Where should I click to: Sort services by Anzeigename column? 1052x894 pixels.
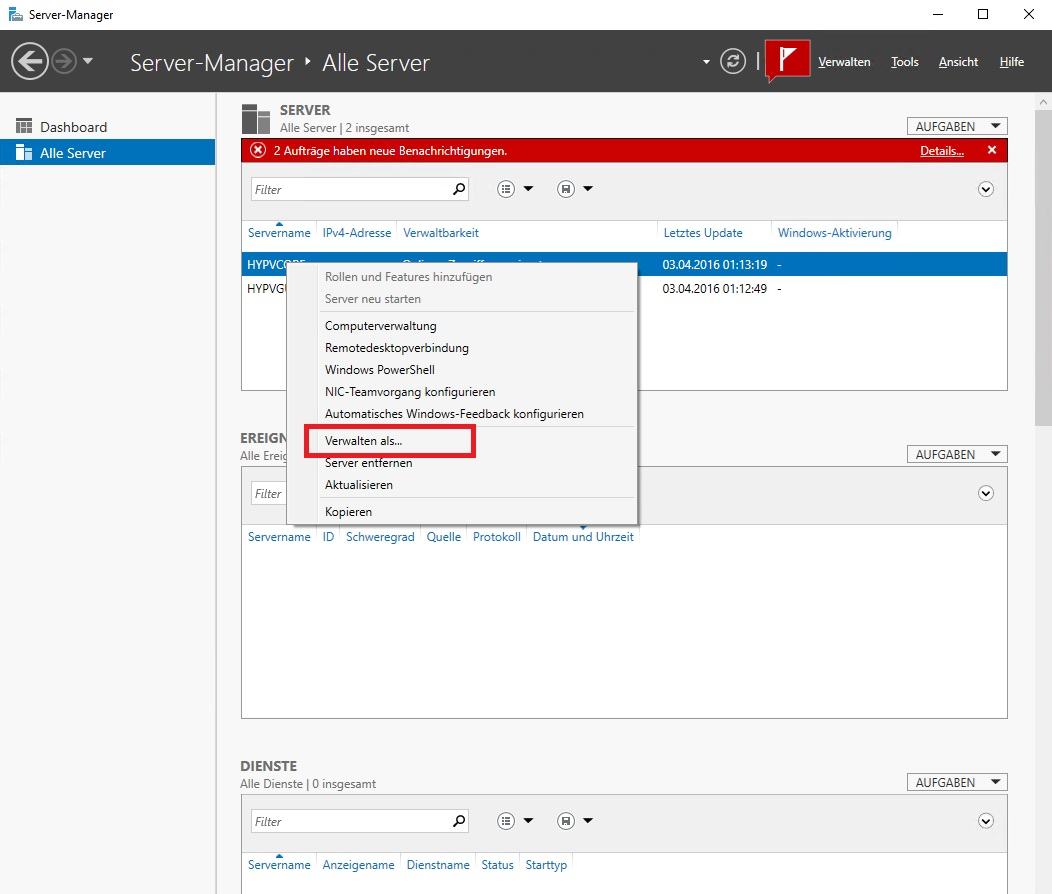click(358, 864)
